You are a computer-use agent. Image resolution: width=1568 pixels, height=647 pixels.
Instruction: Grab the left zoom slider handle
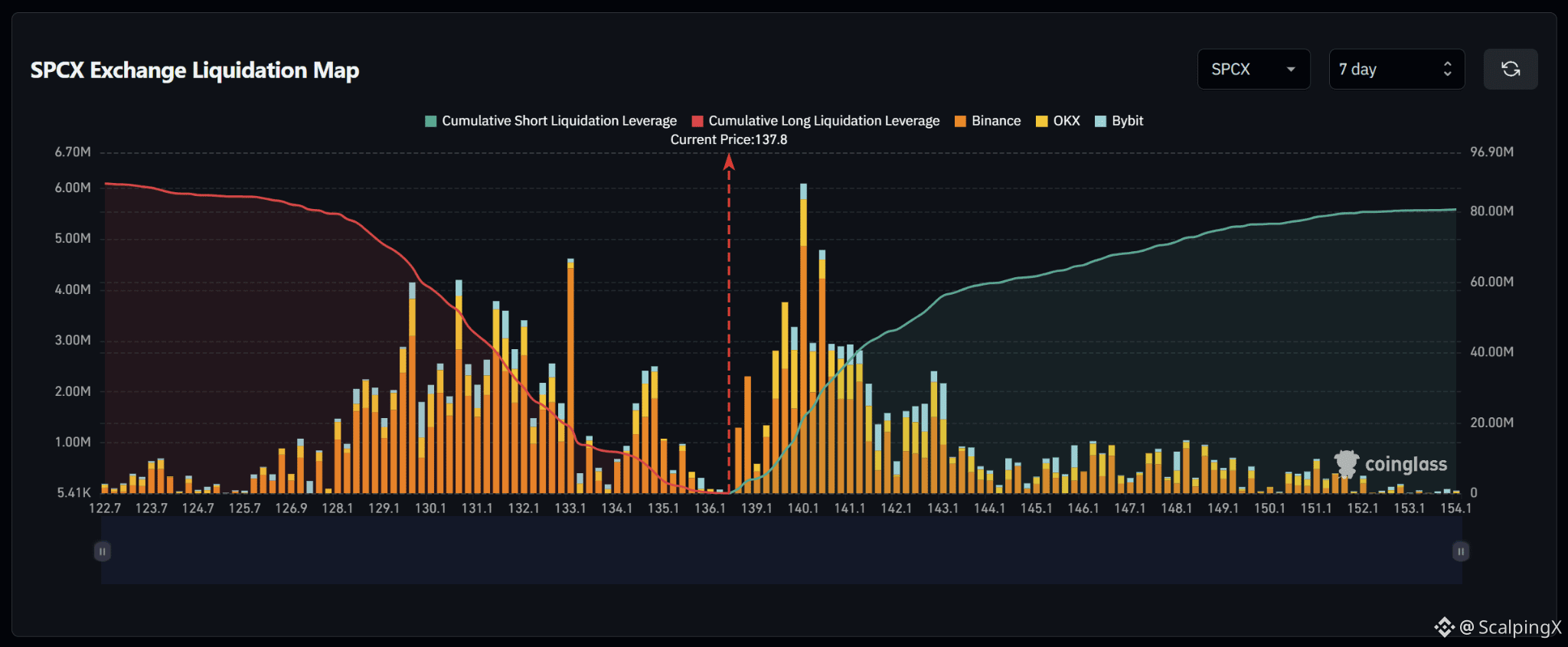(x=102, y=551)
